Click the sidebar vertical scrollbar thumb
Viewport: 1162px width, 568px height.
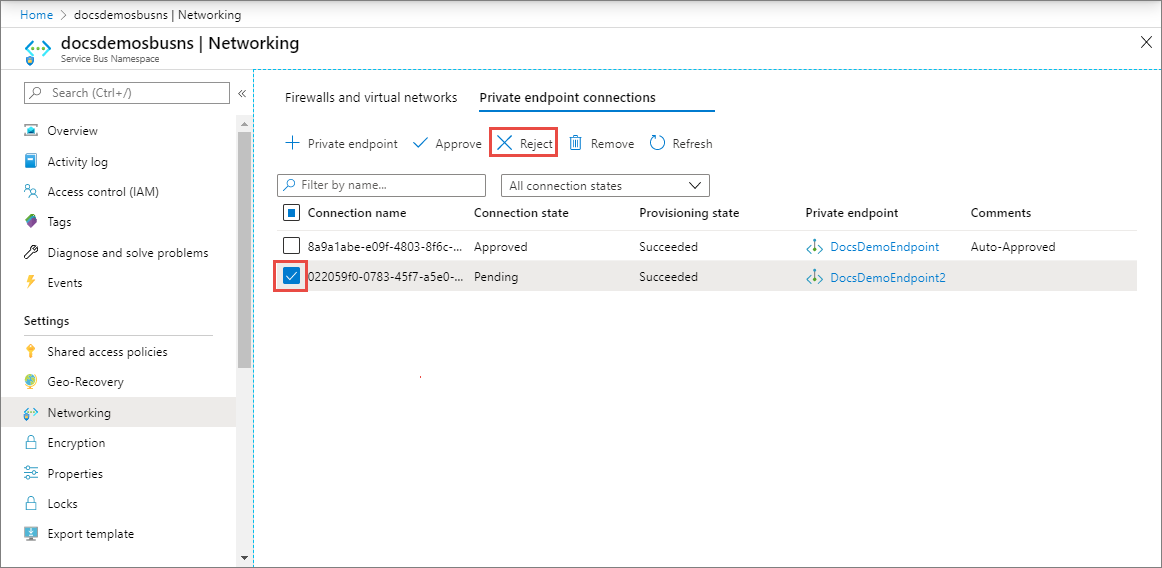pyautogui.click(x=245, y=250)
